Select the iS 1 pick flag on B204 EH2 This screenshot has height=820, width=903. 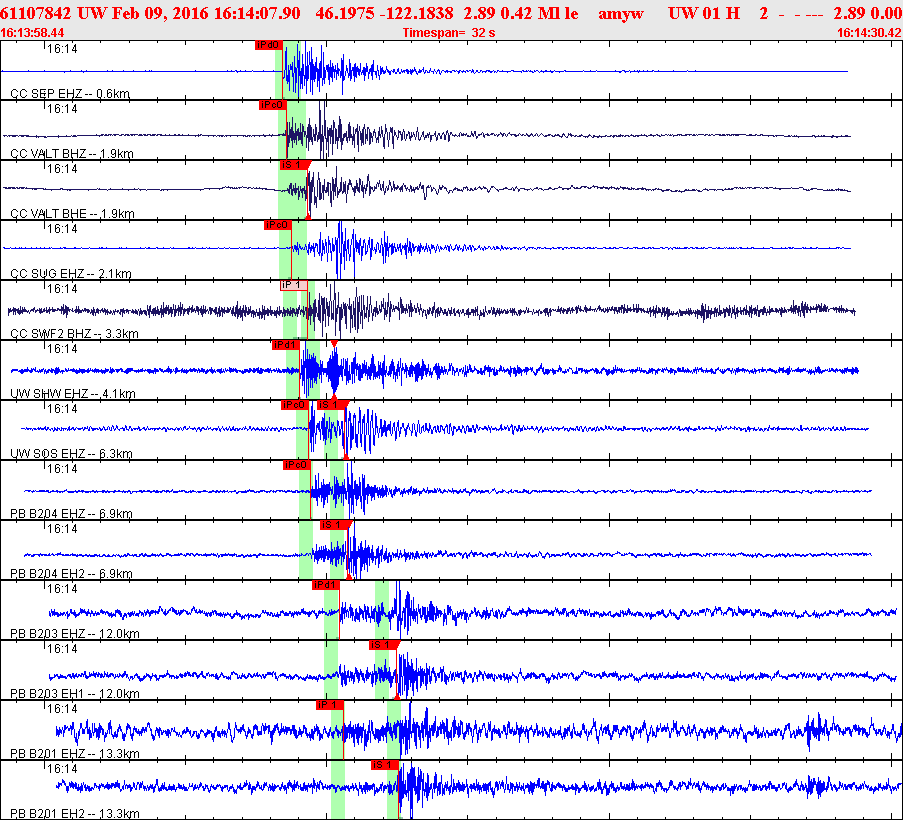pyautogui.click(x=336, y=525)
